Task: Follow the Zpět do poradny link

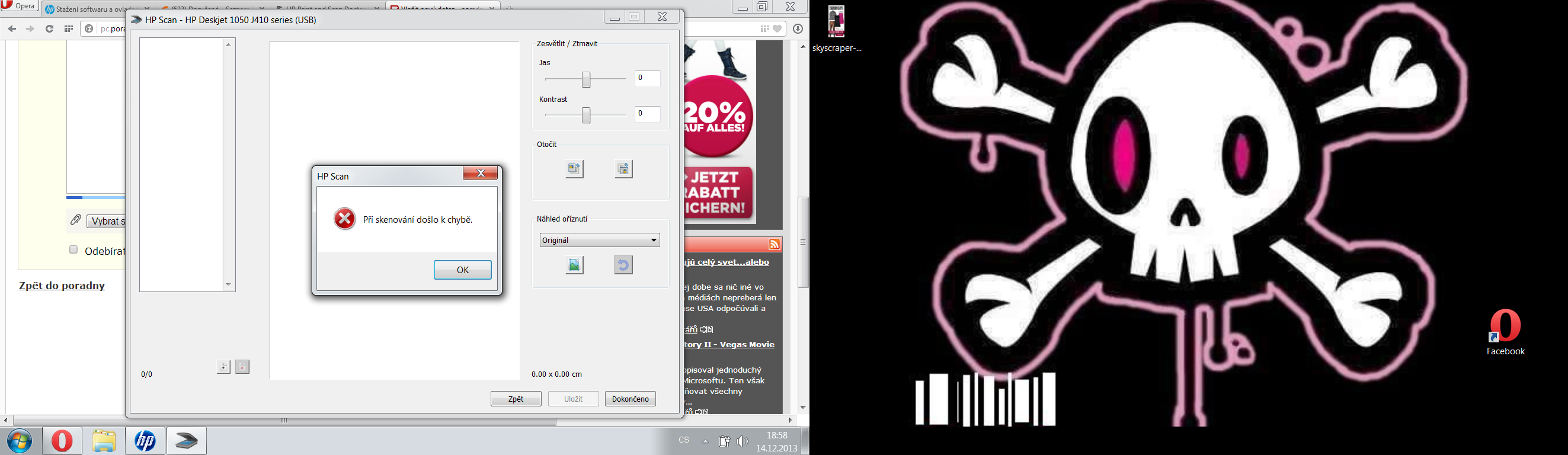Action: click(62, 286)
